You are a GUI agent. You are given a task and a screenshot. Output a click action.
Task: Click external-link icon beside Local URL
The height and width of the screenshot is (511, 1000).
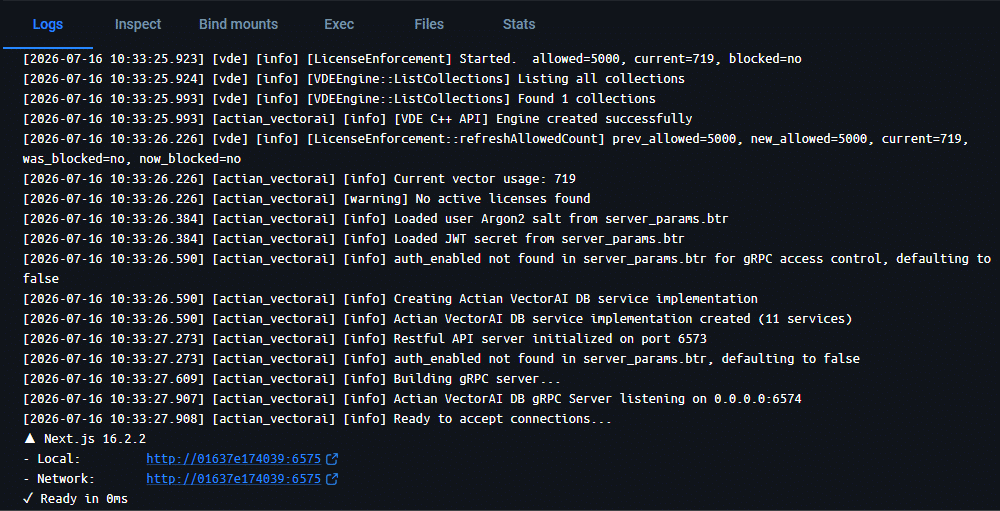click(x=332, y=459)
